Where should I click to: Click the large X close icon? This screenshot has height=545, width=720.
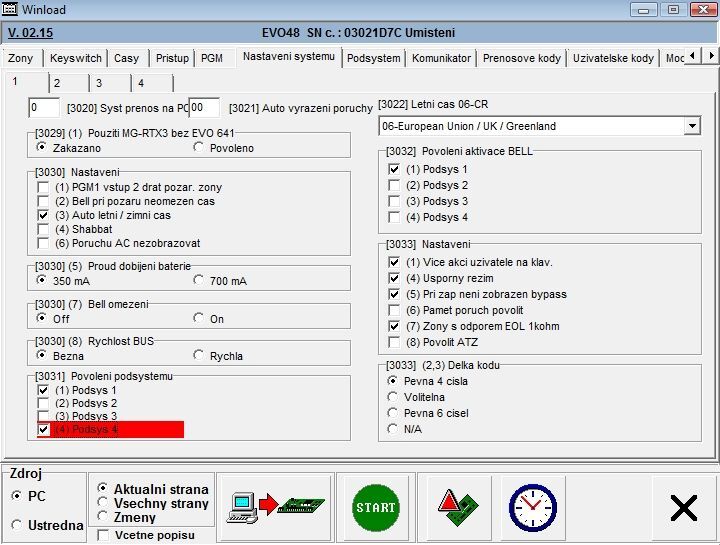pos(683,508)
